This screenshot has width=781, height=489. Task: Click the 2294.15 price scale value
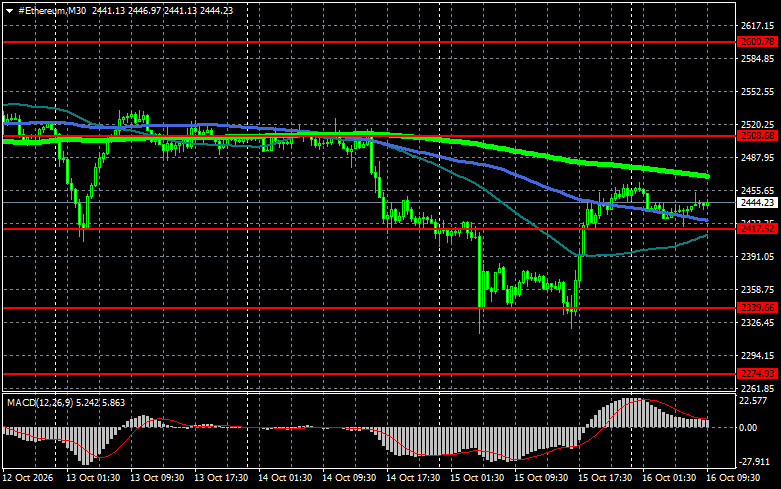pos(758,356)
